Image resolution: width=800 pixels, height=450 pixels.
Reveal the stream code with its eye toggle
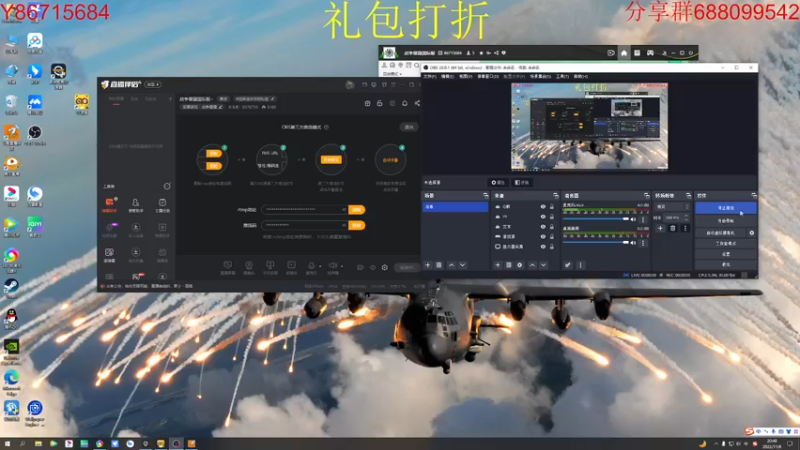pyautogui.click(x=343, y=225)
